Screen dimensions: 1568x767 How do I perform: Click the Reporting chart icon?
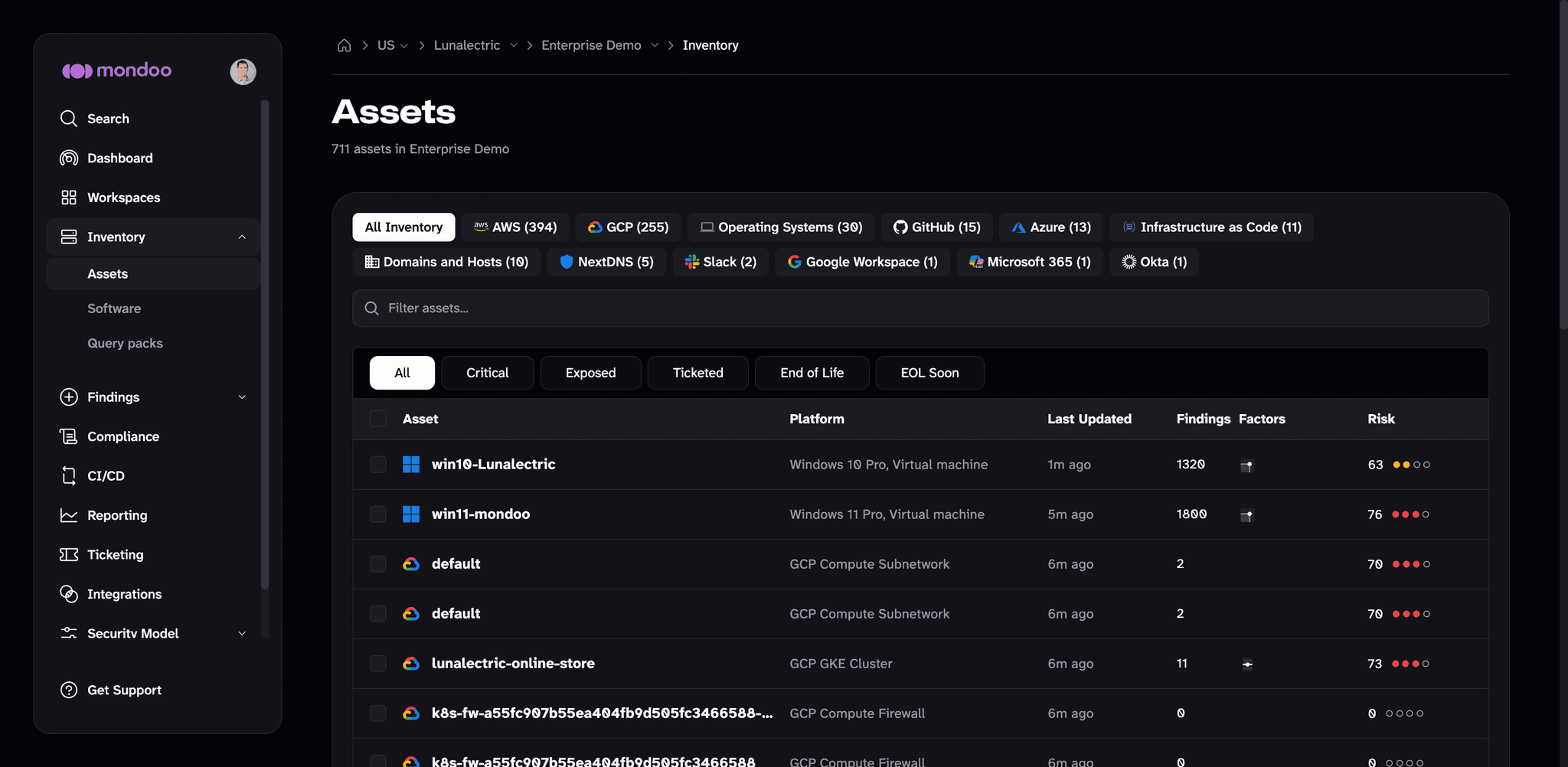tap(69, 515)
